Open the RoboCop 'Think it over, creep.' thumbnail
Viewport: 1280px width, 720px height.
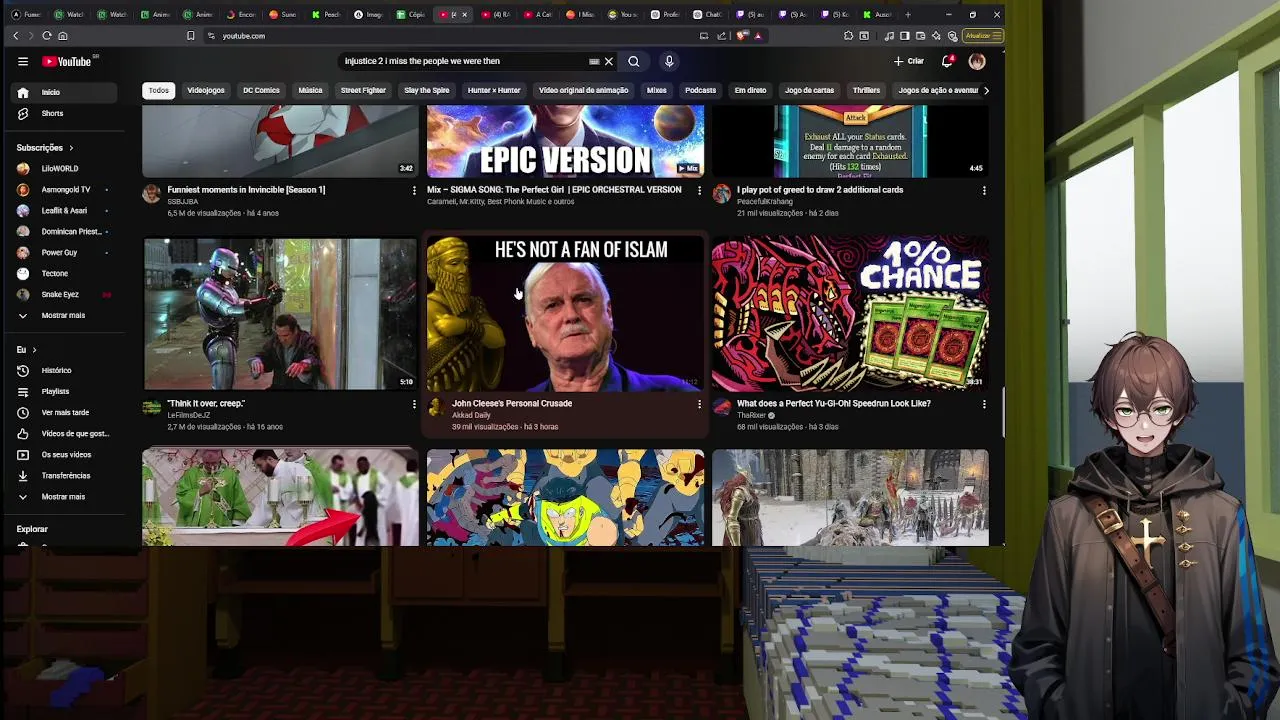point(280,313)
